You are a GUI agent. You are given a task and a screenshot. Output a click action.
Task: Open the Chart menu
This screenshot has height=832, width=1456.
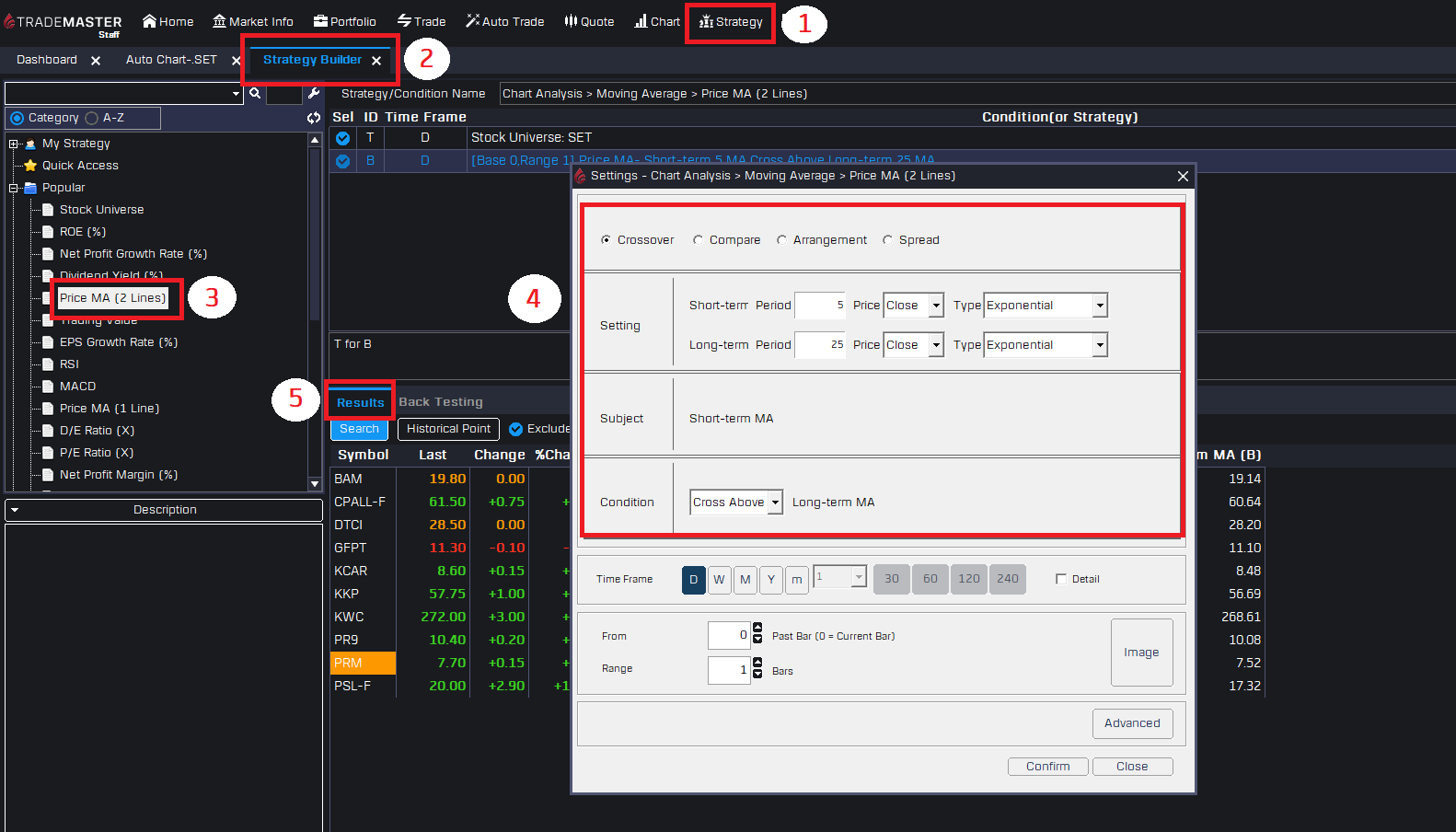point(657,21)
